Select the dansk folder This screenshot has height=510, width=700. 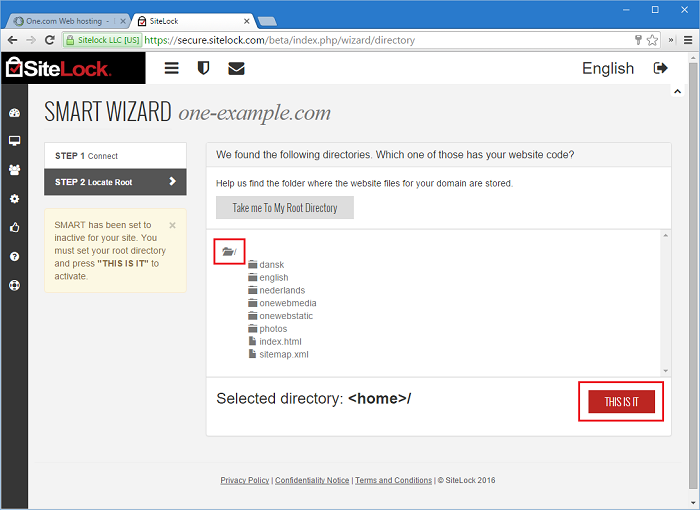point(266,264)
